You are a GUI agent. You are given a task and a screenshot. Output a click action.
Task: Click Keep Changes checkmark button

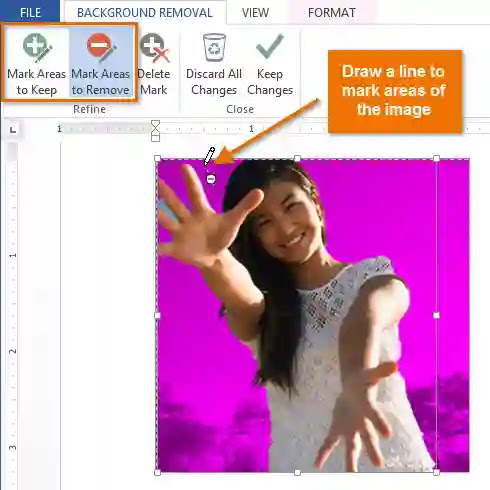[270, 63]
